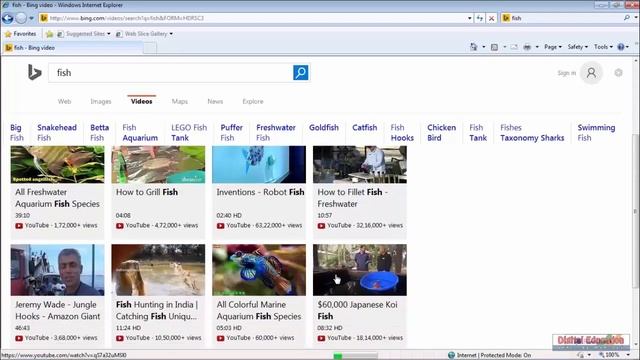Switch to the Maps search tab
640x360 pixels.
(x=180, y=101)
